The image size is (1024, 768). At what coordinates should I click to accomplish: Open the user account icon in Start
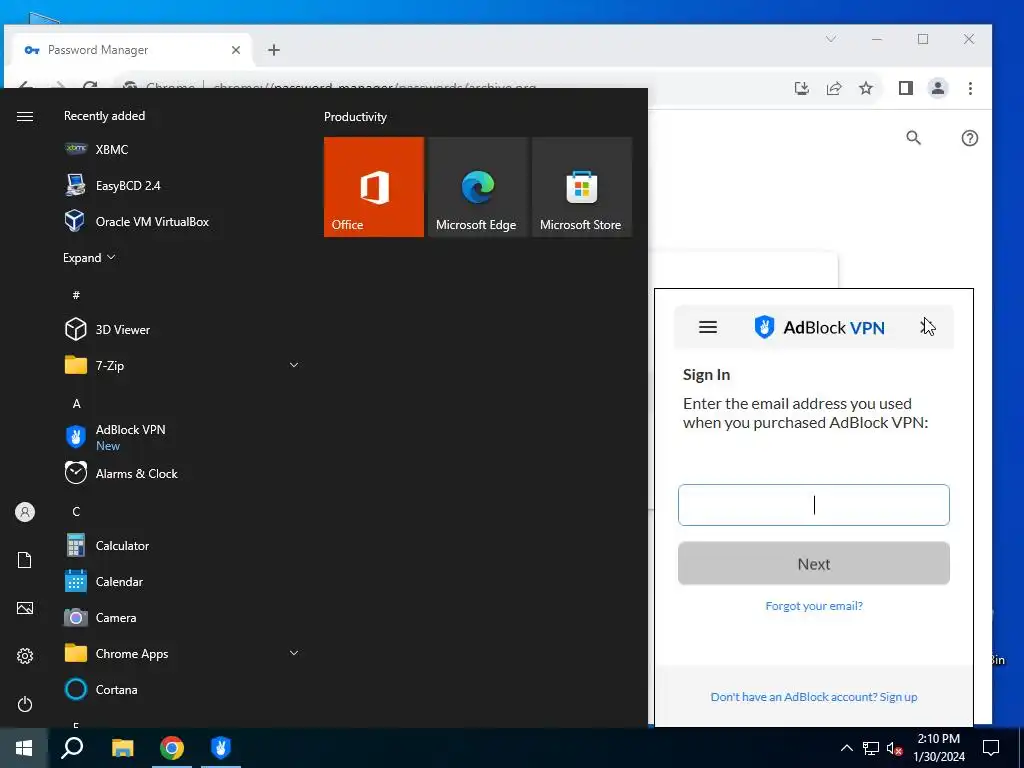click(x=25, y=512)
